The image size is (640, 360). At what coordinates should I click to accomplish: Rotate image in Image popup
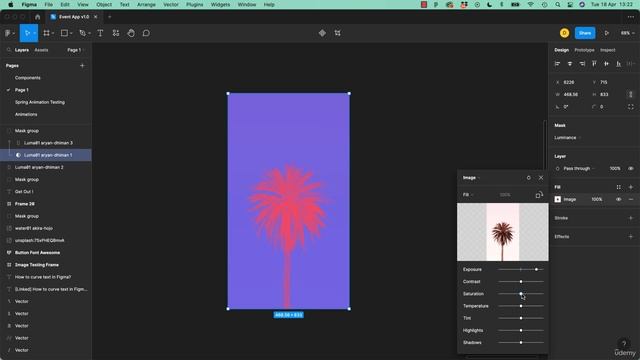tap(539, 195)
